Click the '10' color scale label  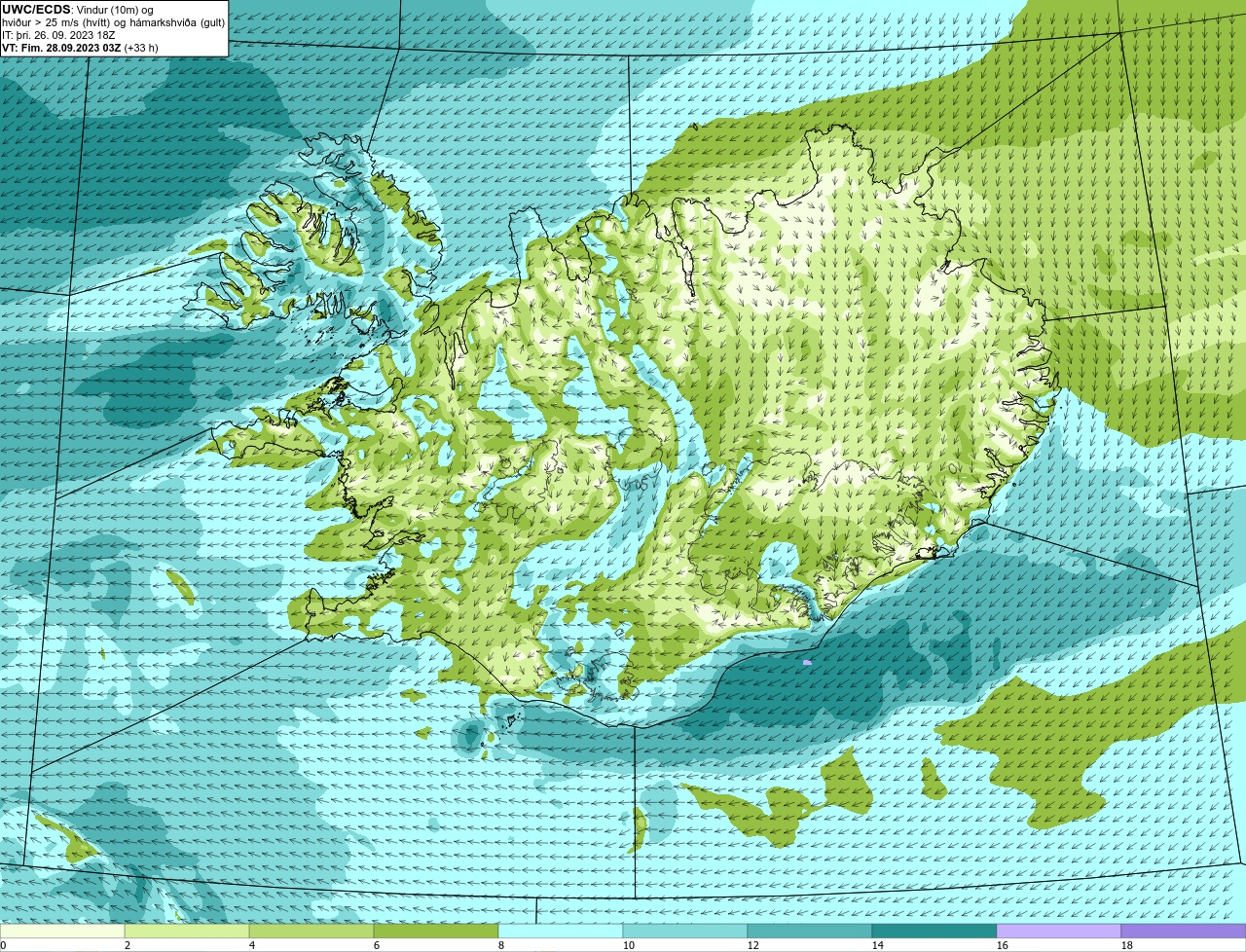[x=629, y=945]
